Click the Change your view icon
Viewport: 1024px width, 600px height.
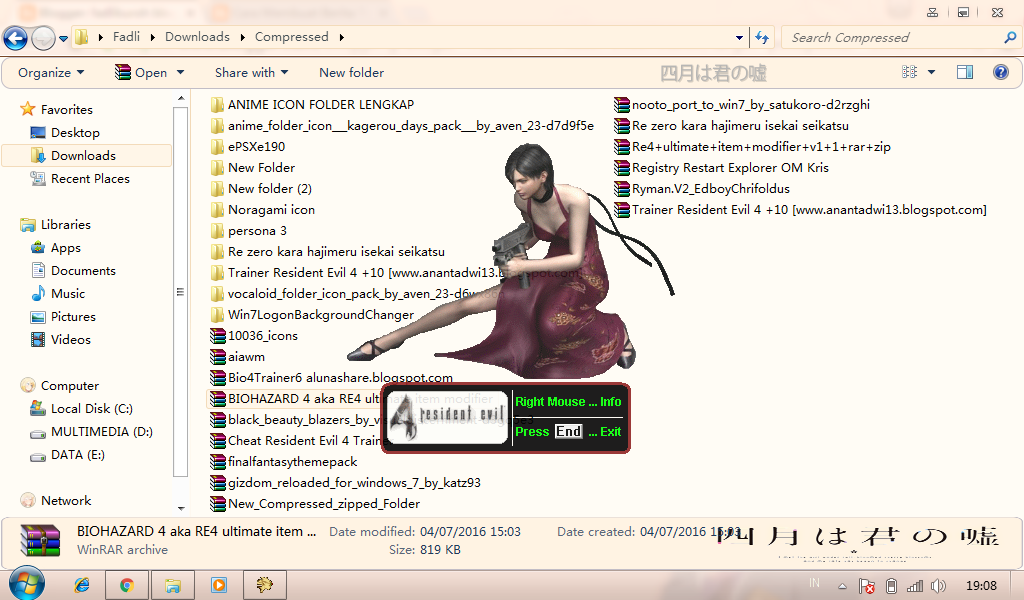[x=909, y=72]
